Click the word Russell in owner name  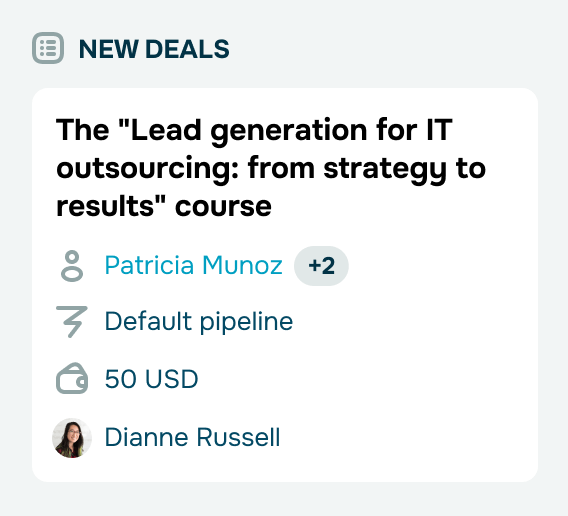[x=238, y=437]
